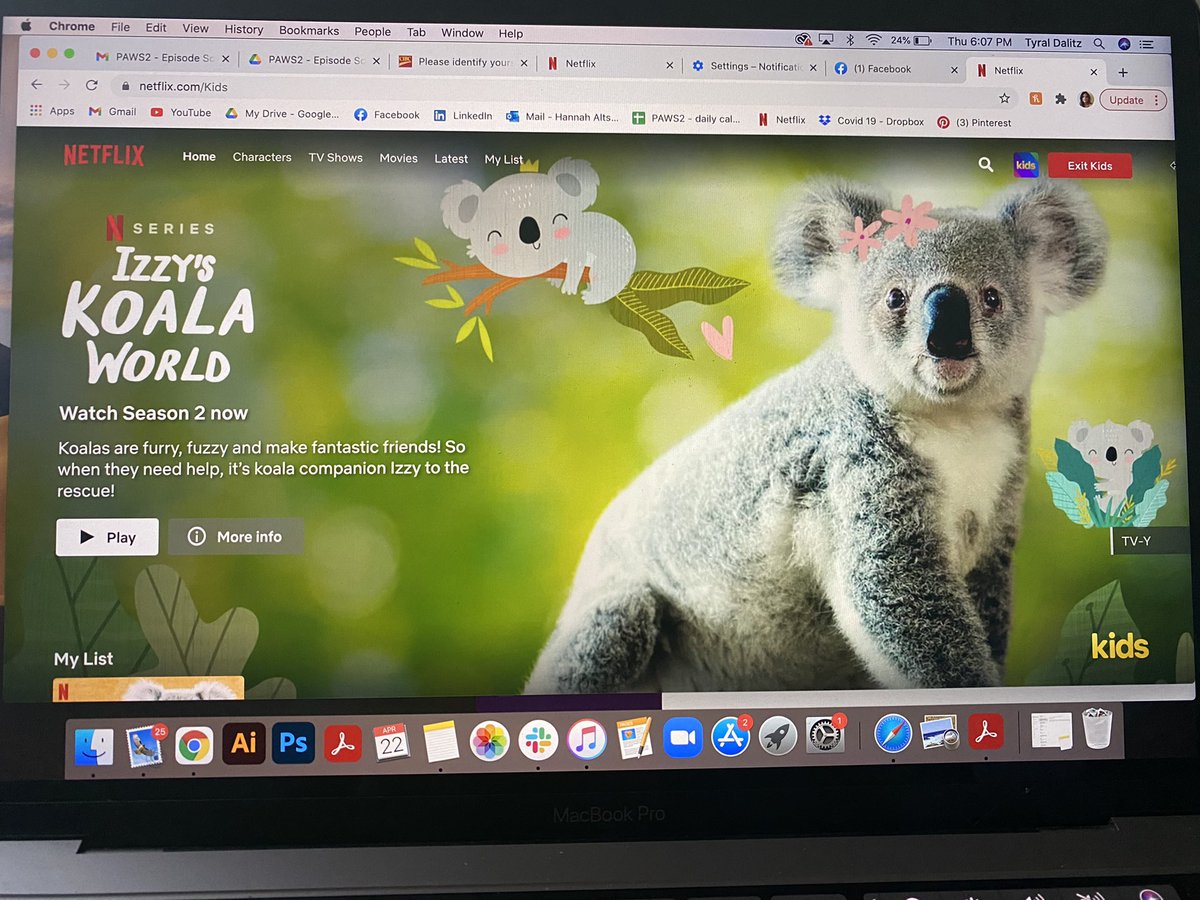Open iTunes music app from the Dock
This screenshot has width=1200, height=900.
587,740
